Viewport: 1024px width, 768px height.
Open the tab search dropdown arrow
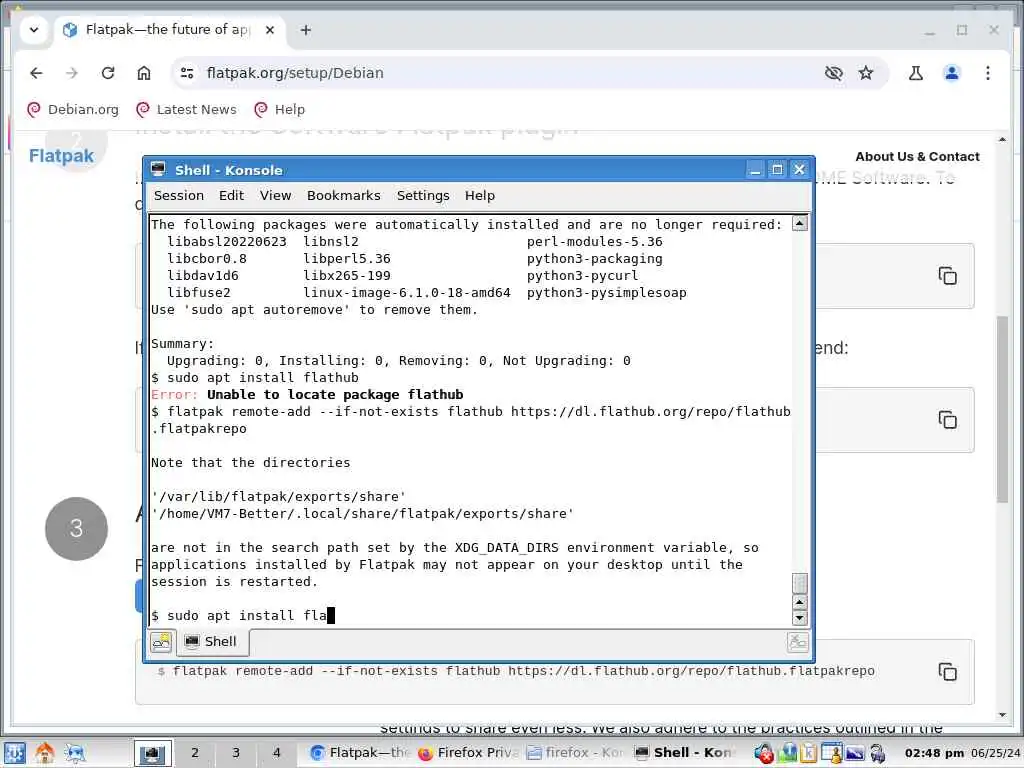34,30
